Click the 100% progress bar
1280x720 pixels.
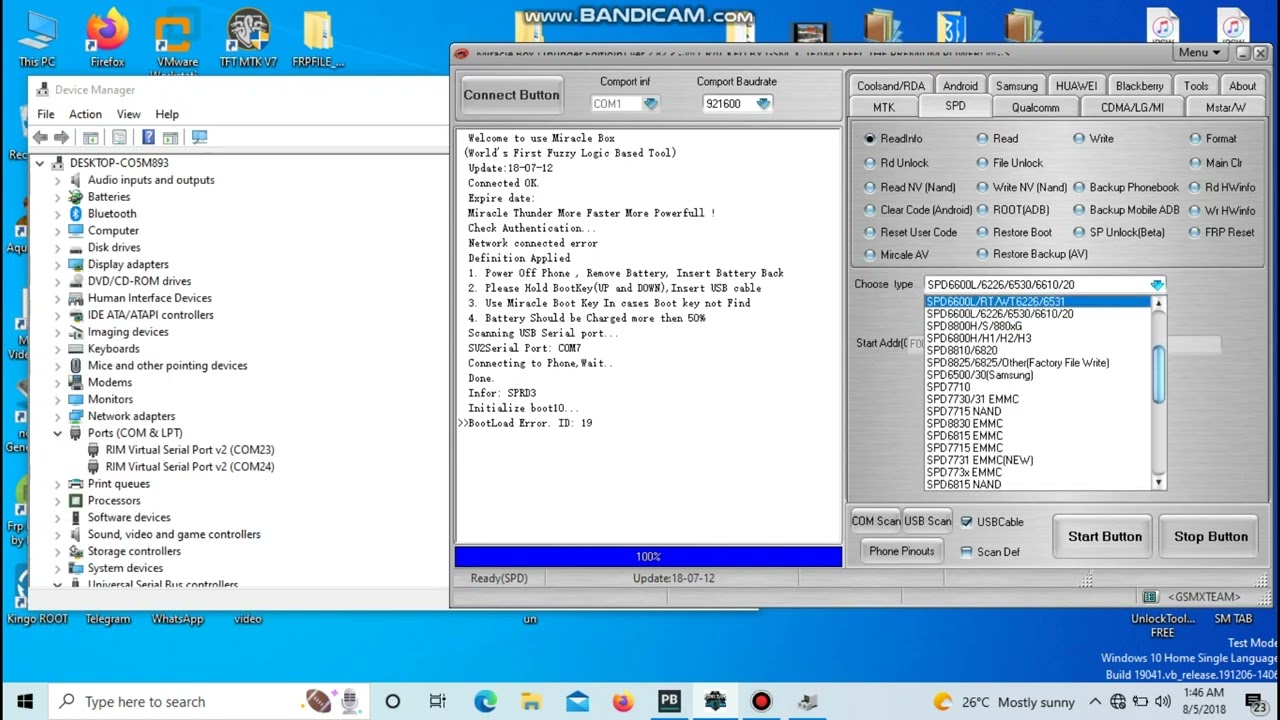648,556
